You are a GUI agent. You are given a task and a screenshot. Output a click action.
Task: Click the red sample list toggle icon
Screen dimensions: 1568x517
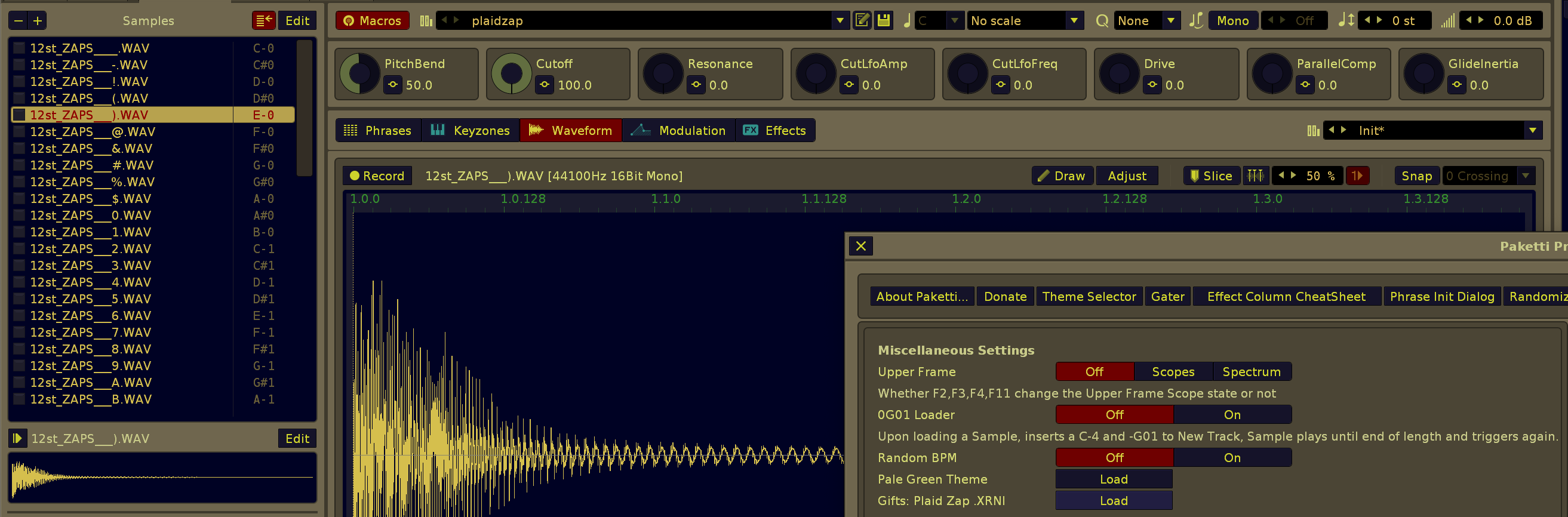click(x=263, y=21)
